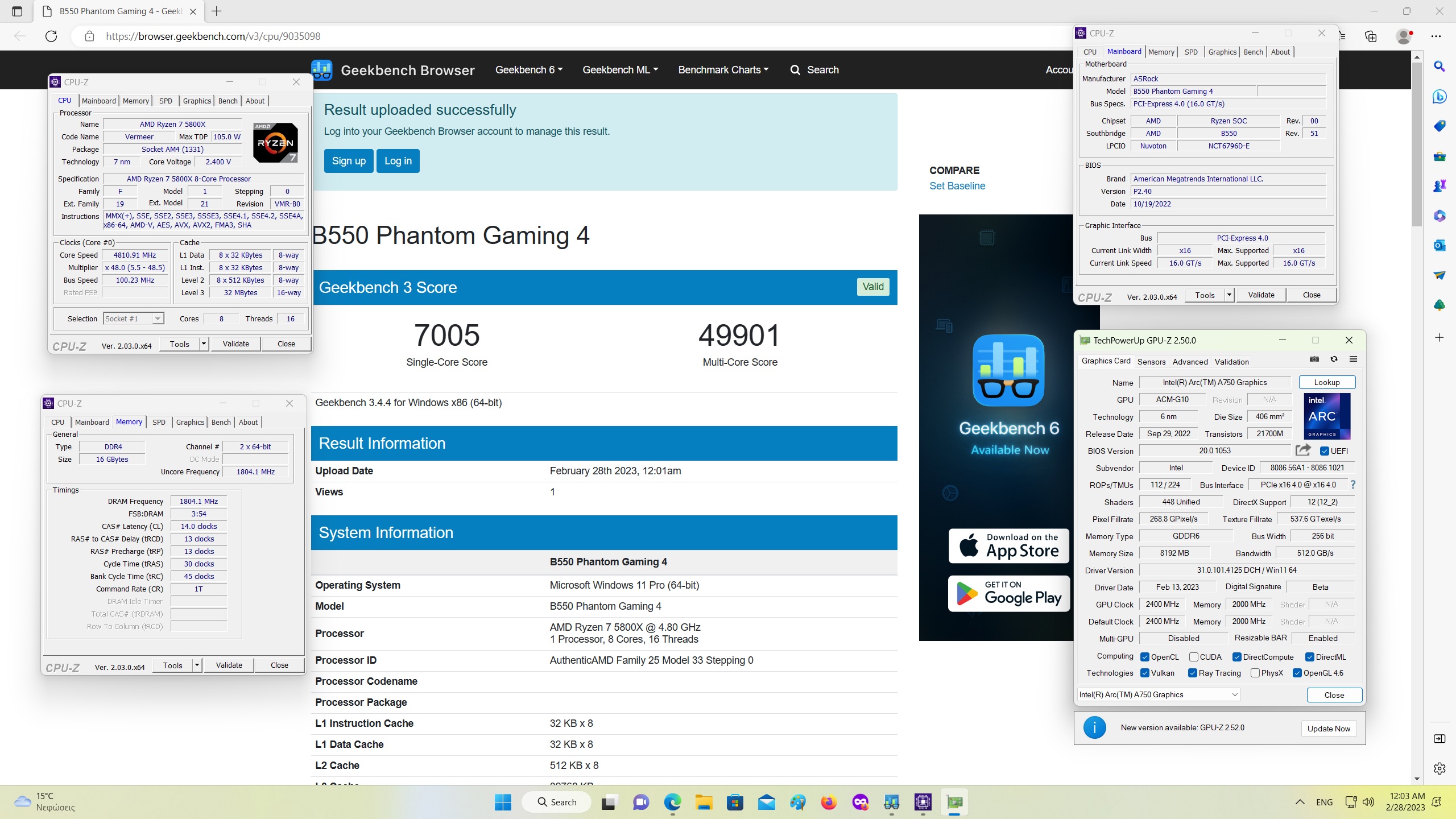
Task: Open the Geekbench ML dropdown menu
Action: tap(621, 69)
